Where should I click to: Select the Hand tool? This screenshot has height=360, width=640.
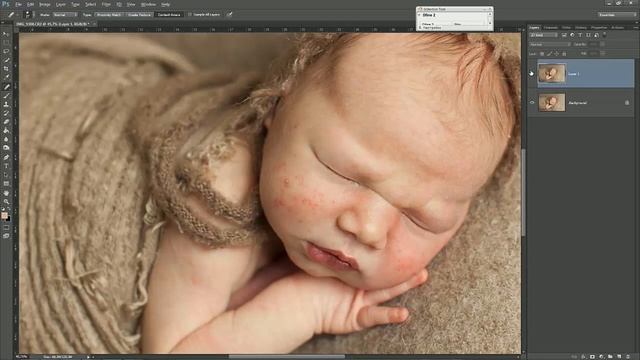point(6,193)
